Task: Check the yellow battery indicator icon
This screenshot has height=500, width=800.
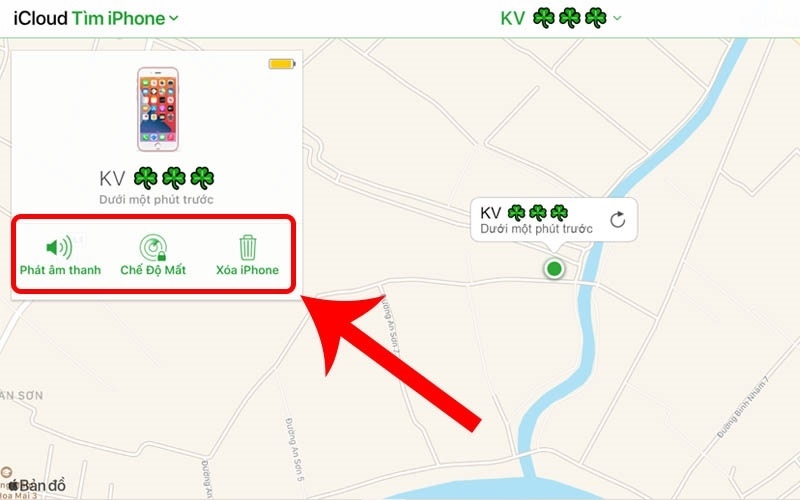Action: click(x=282, y=64)
